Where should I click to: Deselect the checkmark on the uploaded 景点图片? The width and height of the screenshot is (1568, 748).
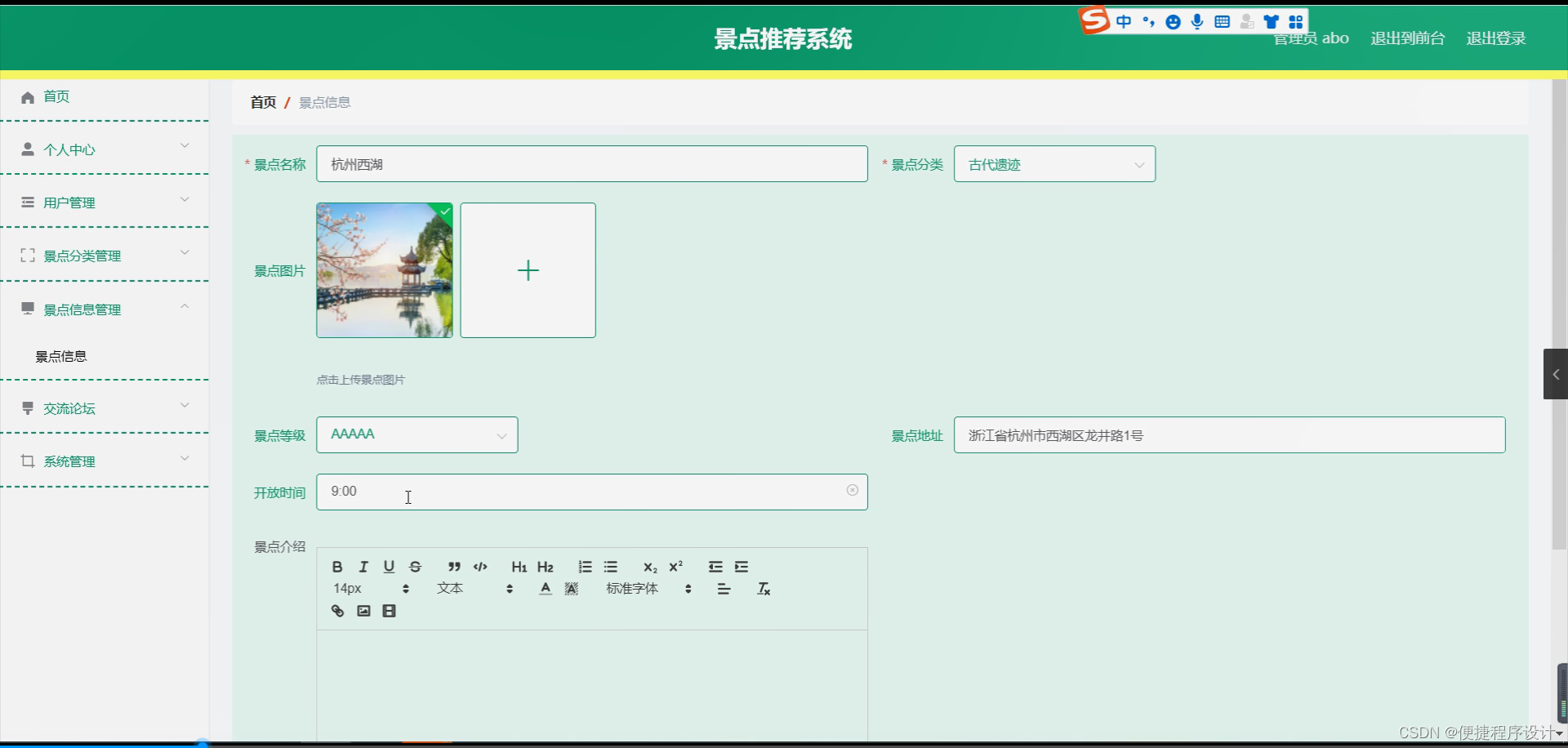click(445, 211)
